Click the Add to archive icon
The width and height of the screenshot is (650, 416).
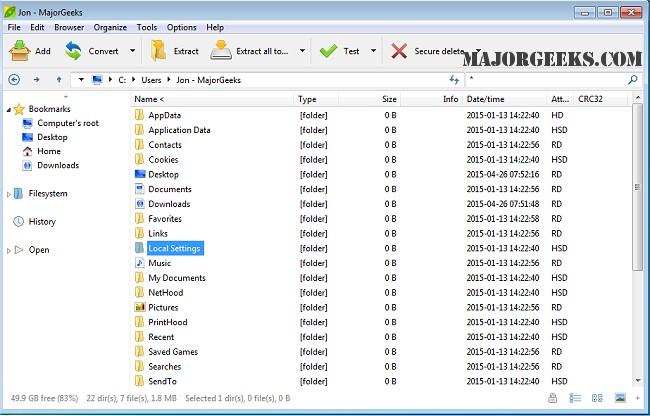19,50
